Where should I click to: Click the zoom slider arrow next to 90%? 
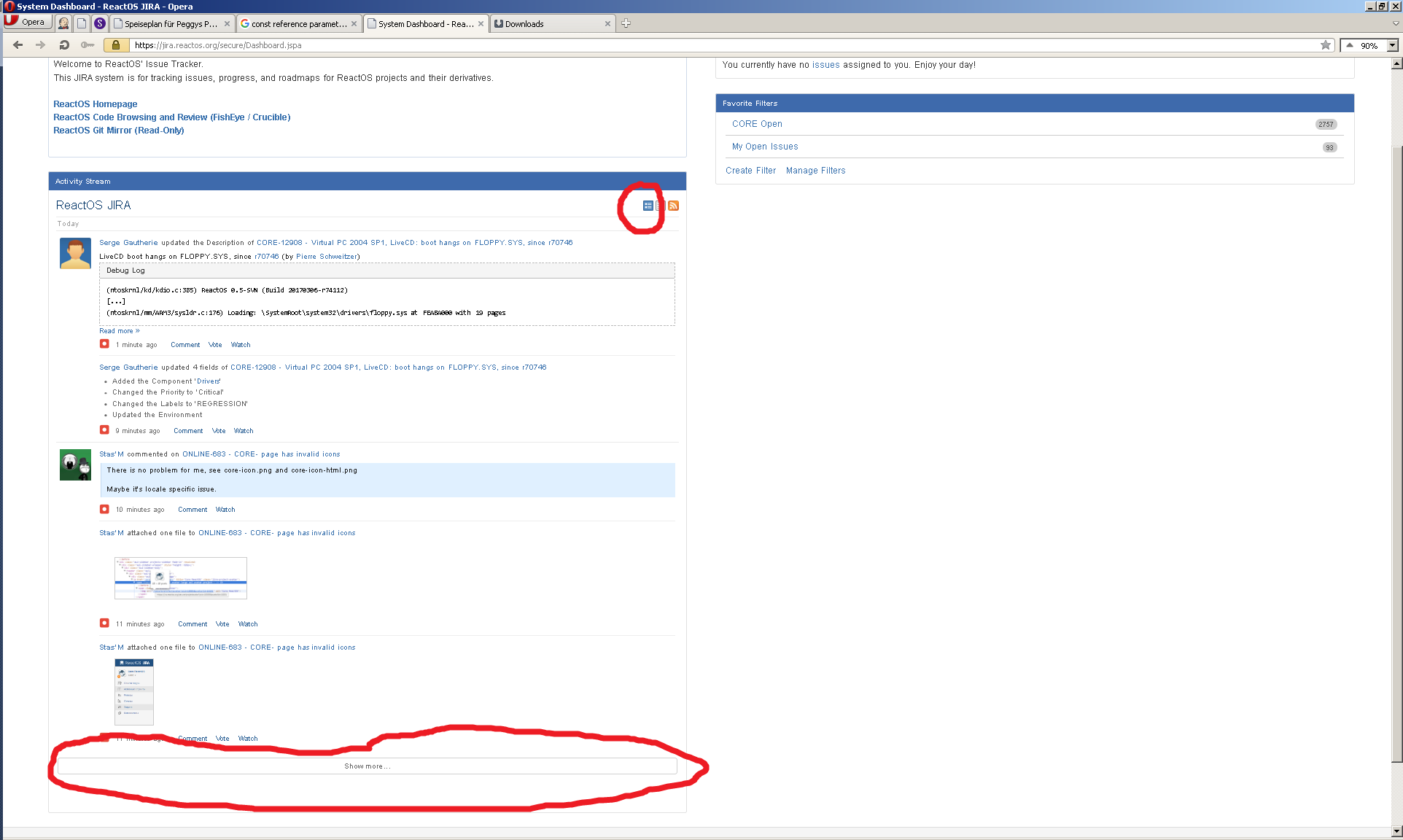click(1349, 45)
